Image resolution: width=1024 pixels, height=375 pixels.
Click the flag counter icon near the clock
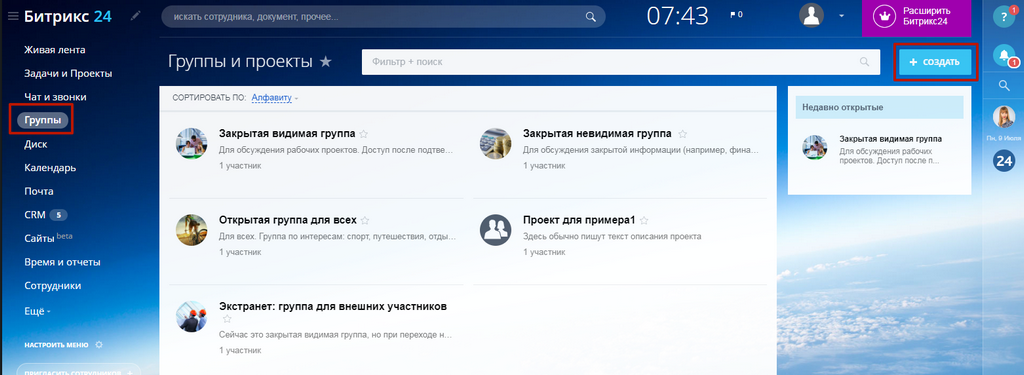pyautogui.click(x=736, y=14)
